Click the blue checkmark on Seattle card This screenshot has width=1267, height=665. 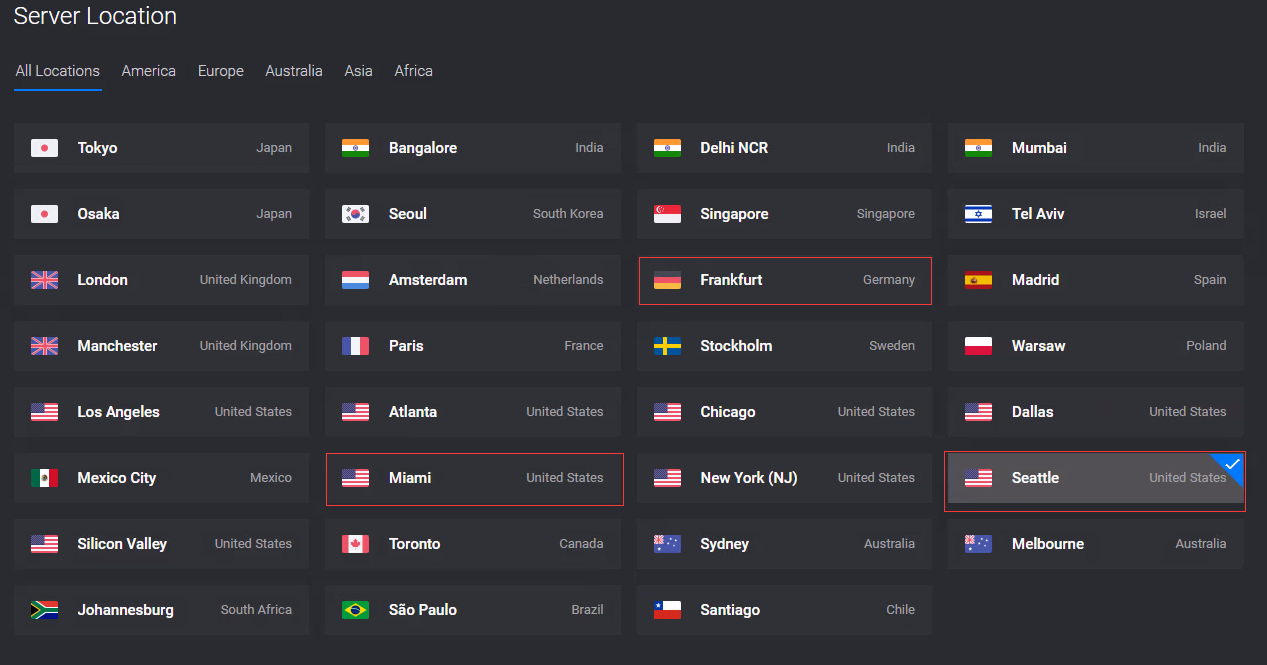point(1232,464)
